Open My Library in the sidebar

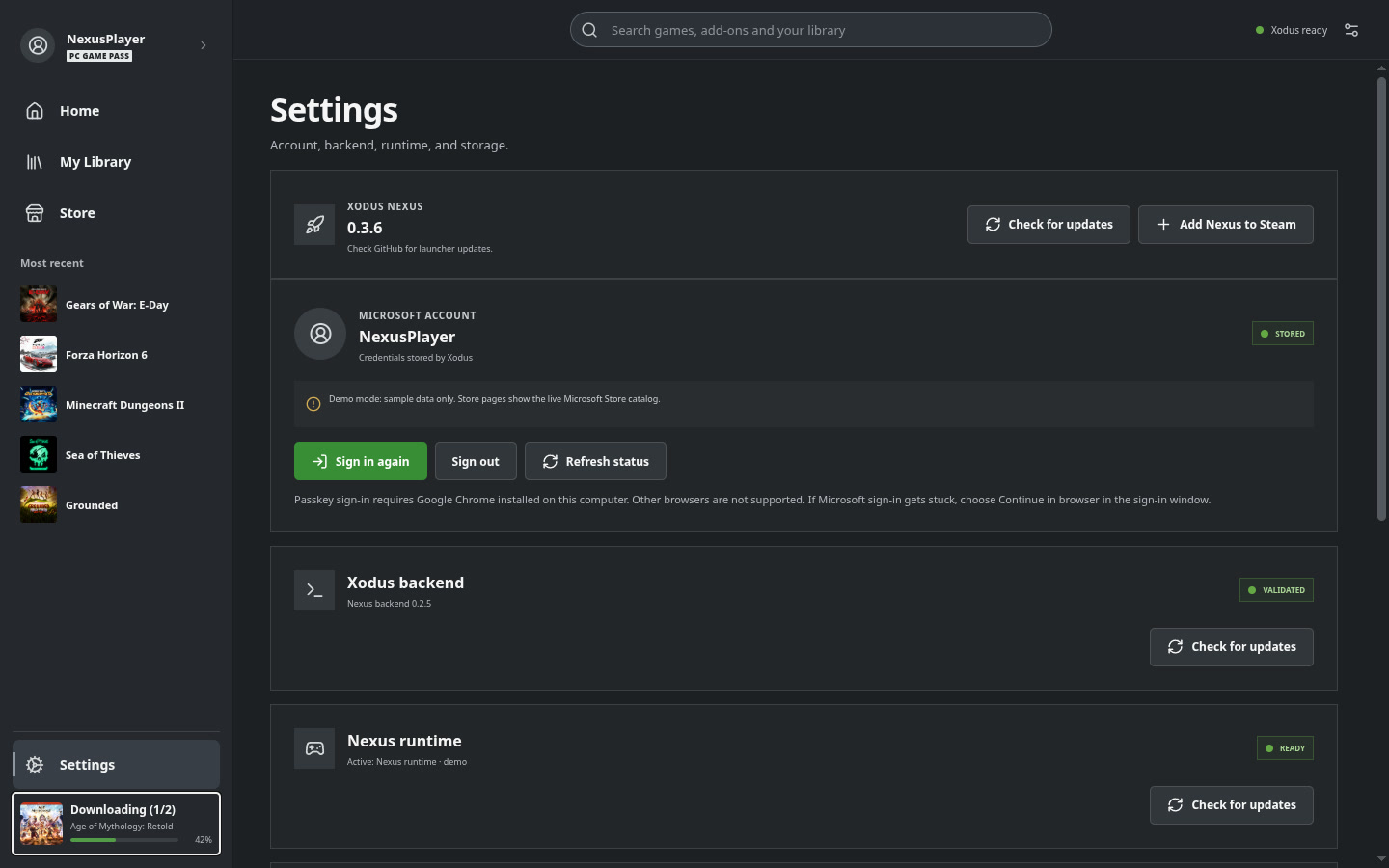pyautogui.click(x=116, y=162)
